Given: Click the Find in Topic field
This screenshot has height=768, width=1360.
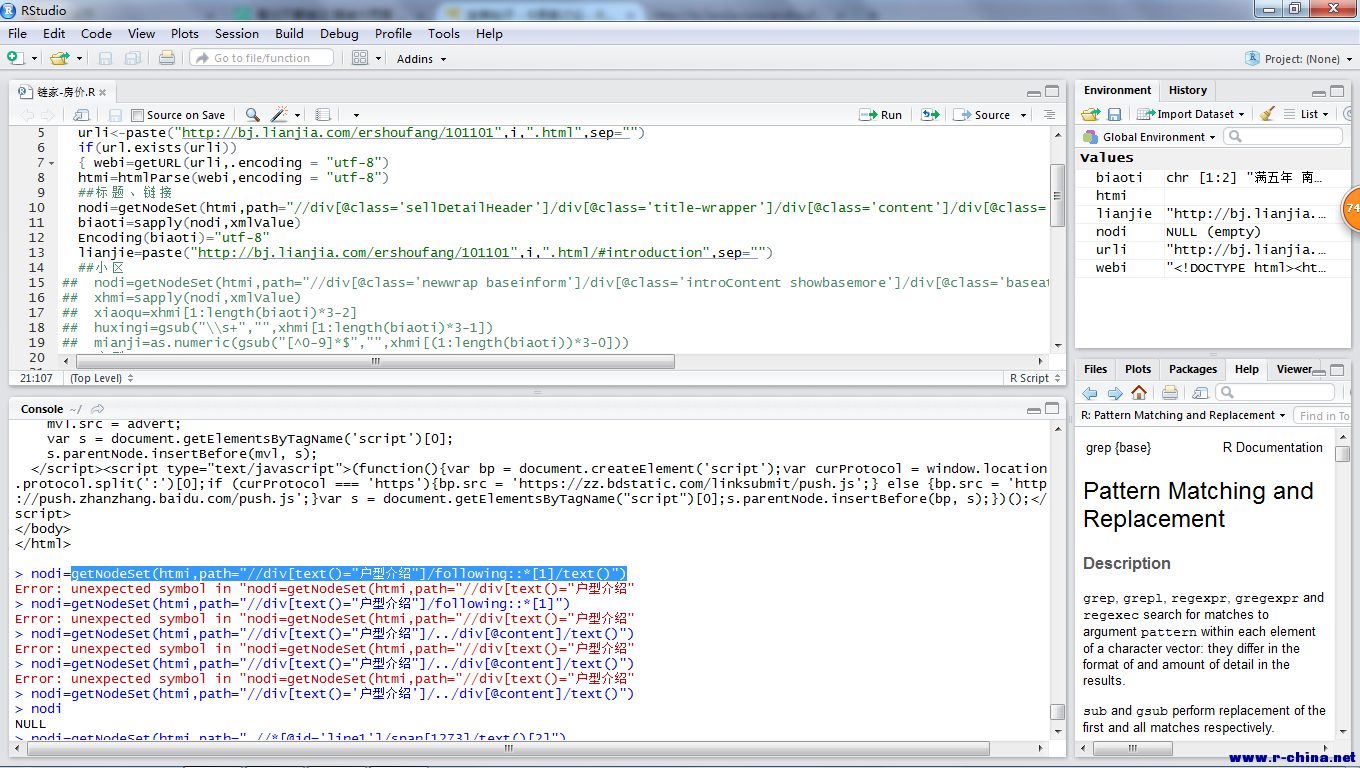Looking at the screenshot, I should point(1322,415).
